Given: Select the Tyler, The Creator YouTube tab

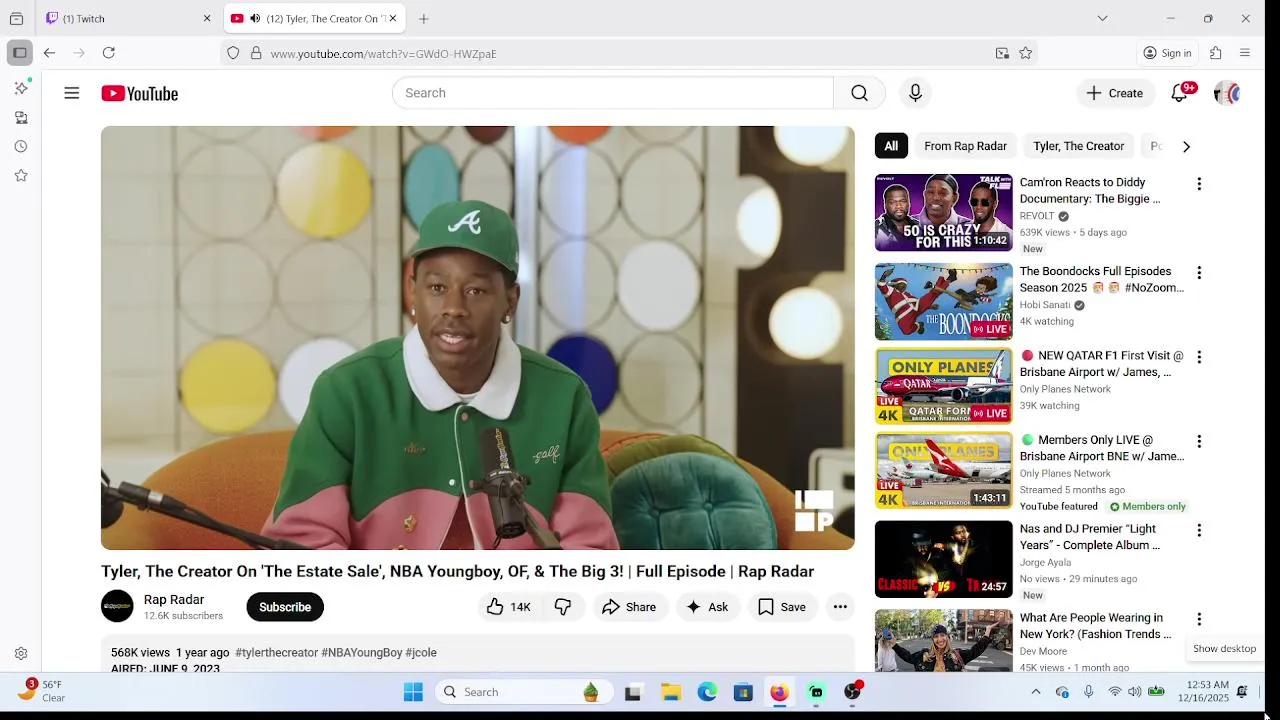Looking at the screenshot, I should pyautogui.click(x=313, y=18).
